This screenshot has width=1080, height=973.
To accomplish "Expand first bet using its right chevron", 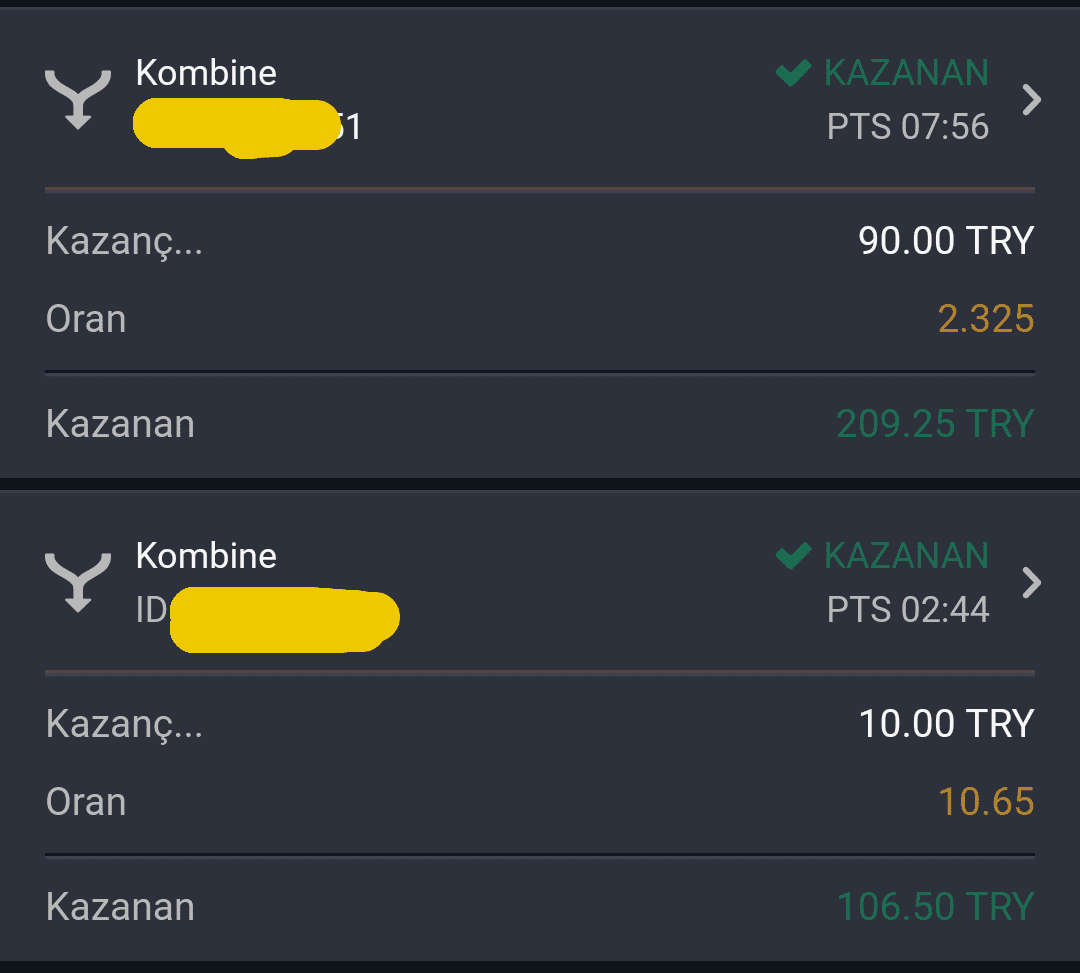I will pos(1031,100).
